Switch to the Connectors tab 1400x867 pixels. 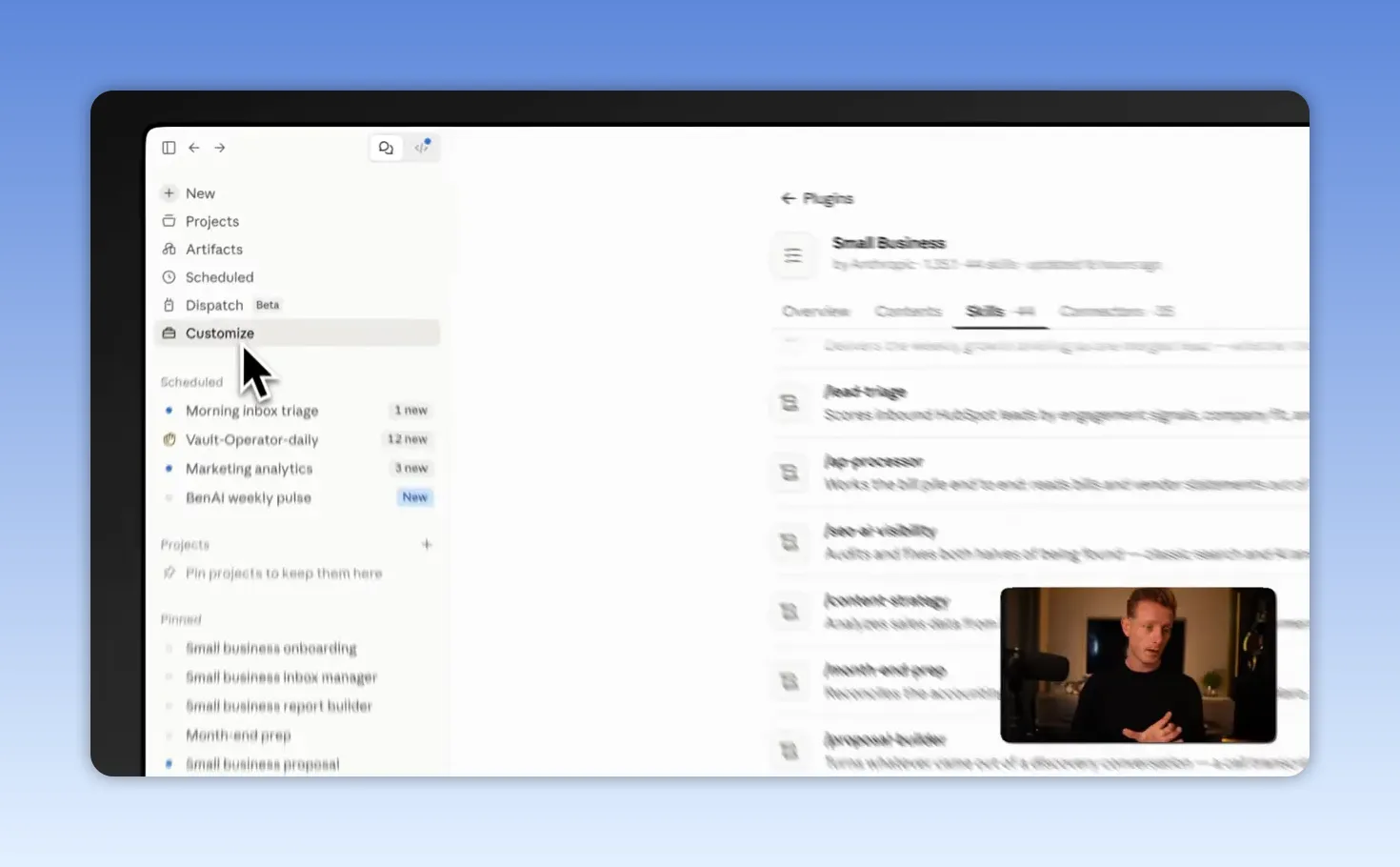tap(1116, 312)
